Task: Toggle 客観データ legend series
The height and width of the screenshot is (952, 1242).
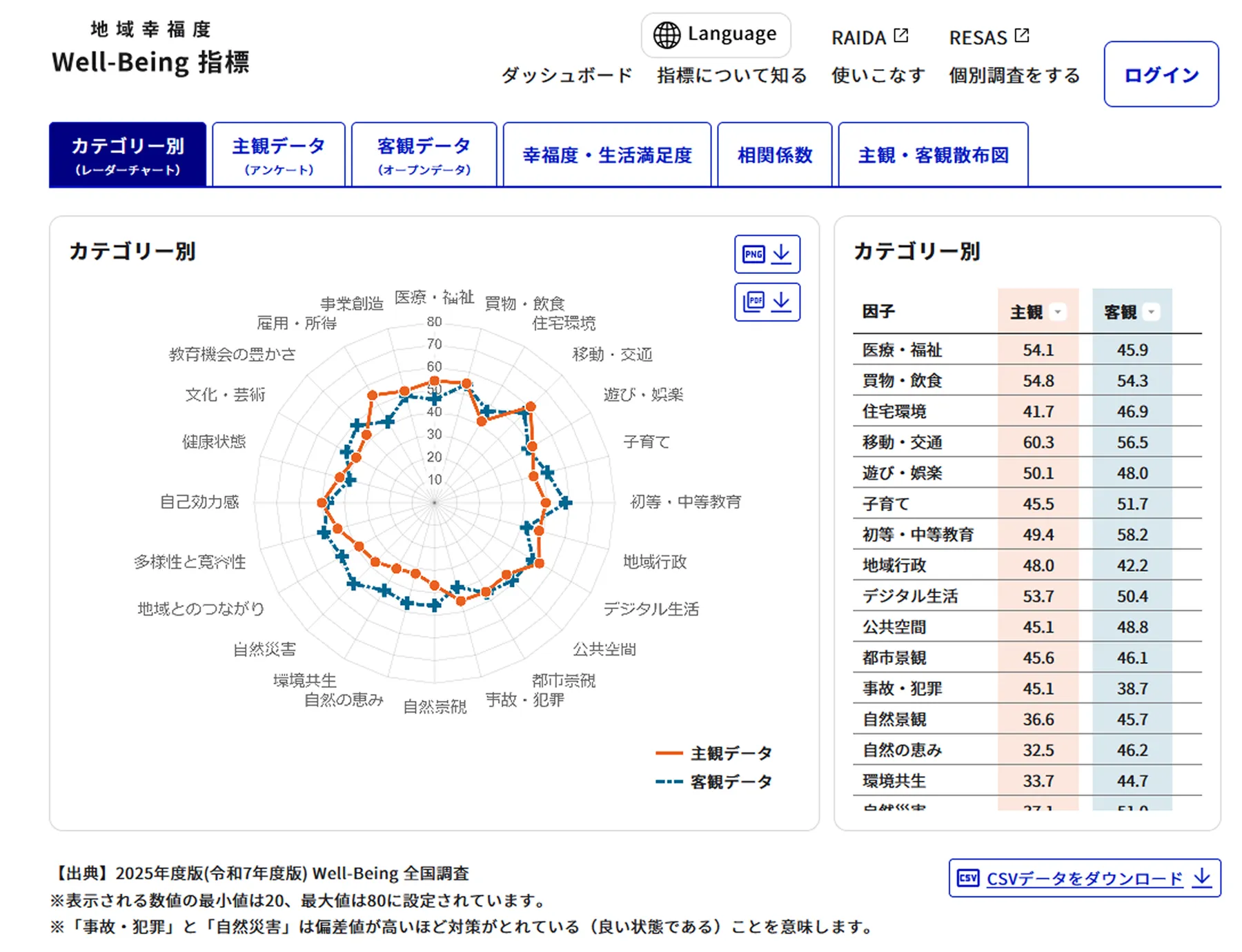Action: [713, 782]
